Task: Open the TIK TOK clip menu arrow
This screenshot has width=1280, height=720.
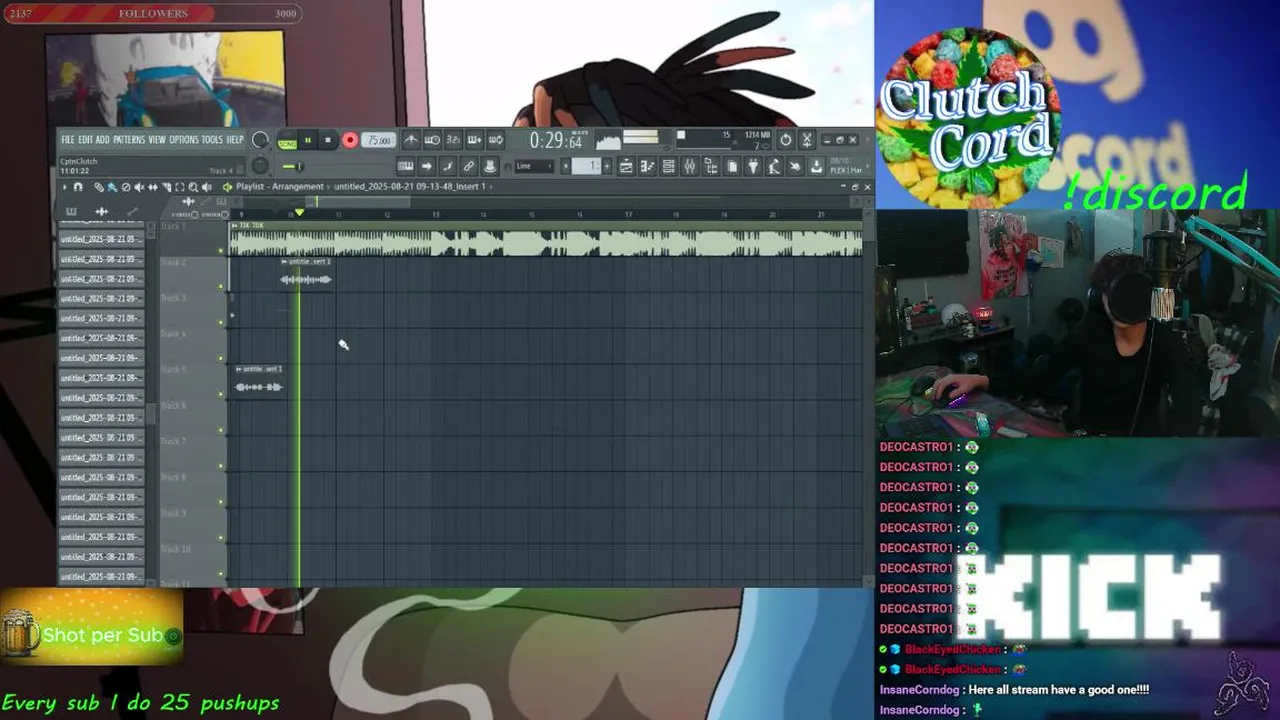Action: (235, 225)
